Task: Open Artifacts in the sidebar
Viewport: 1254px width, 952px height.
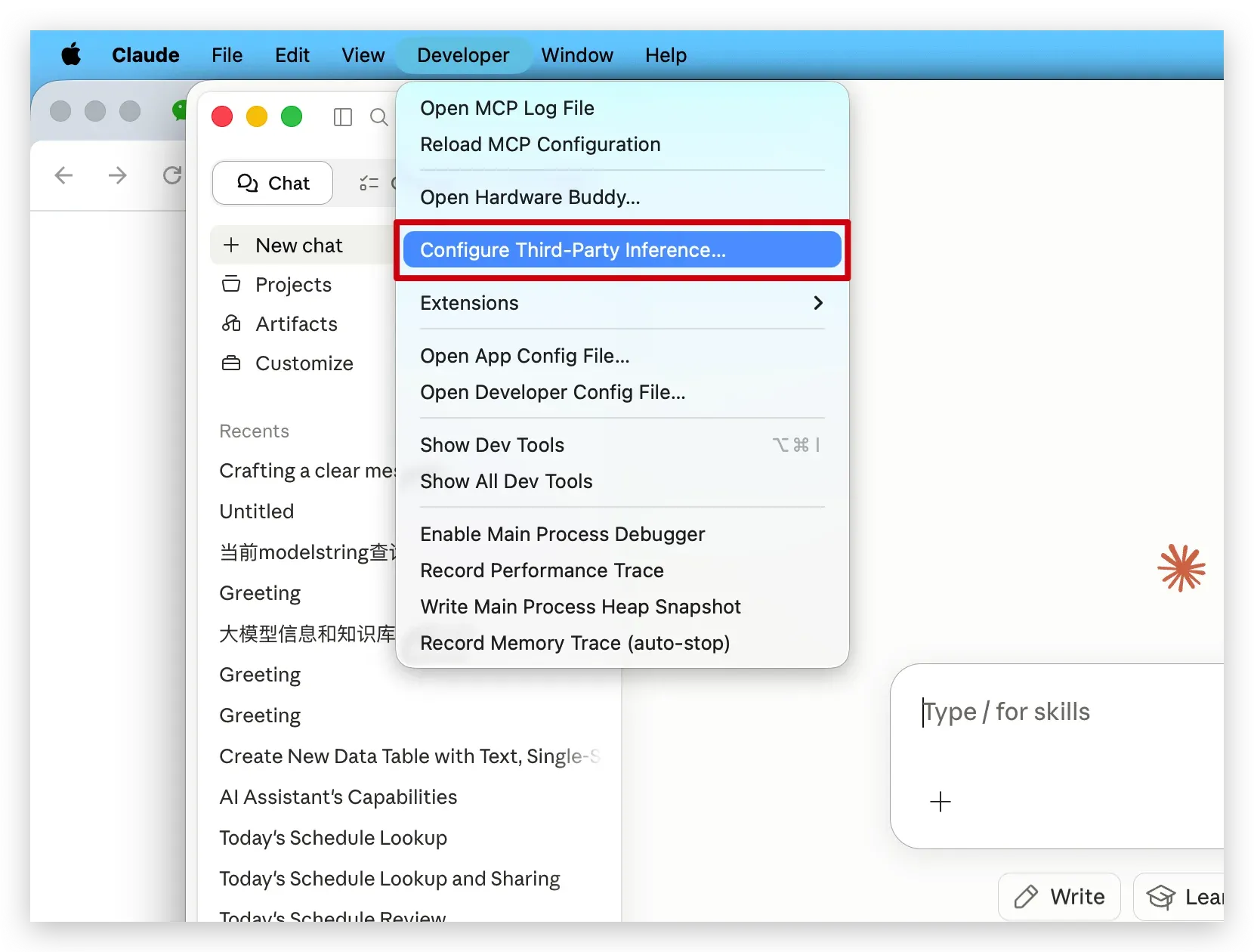Action: (296, 324)
